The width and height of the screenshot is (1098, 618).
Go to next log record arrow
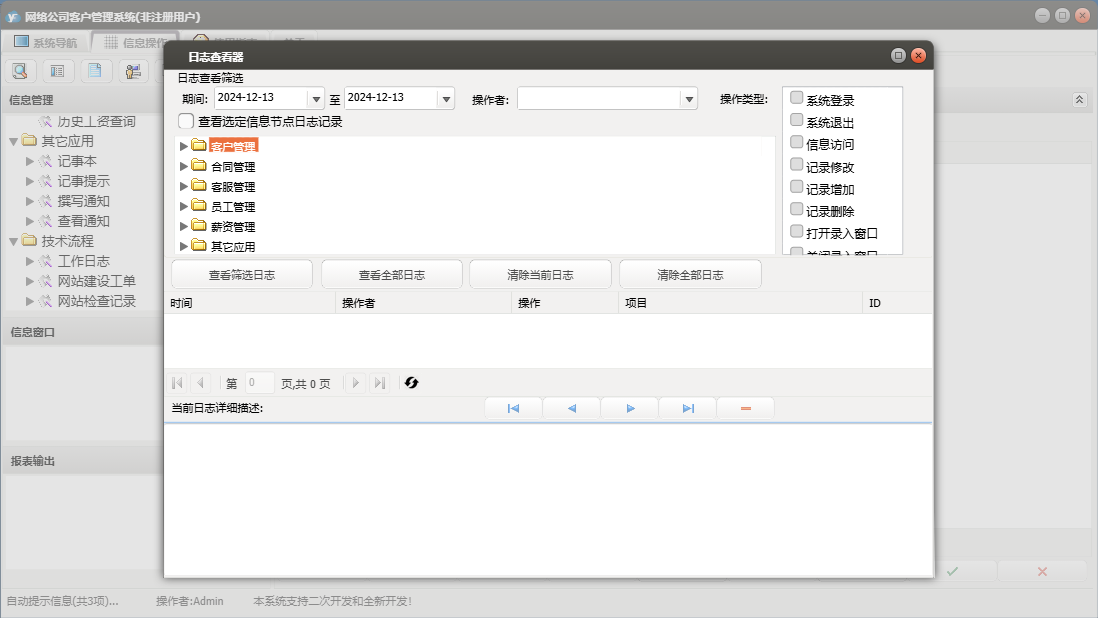630,408
